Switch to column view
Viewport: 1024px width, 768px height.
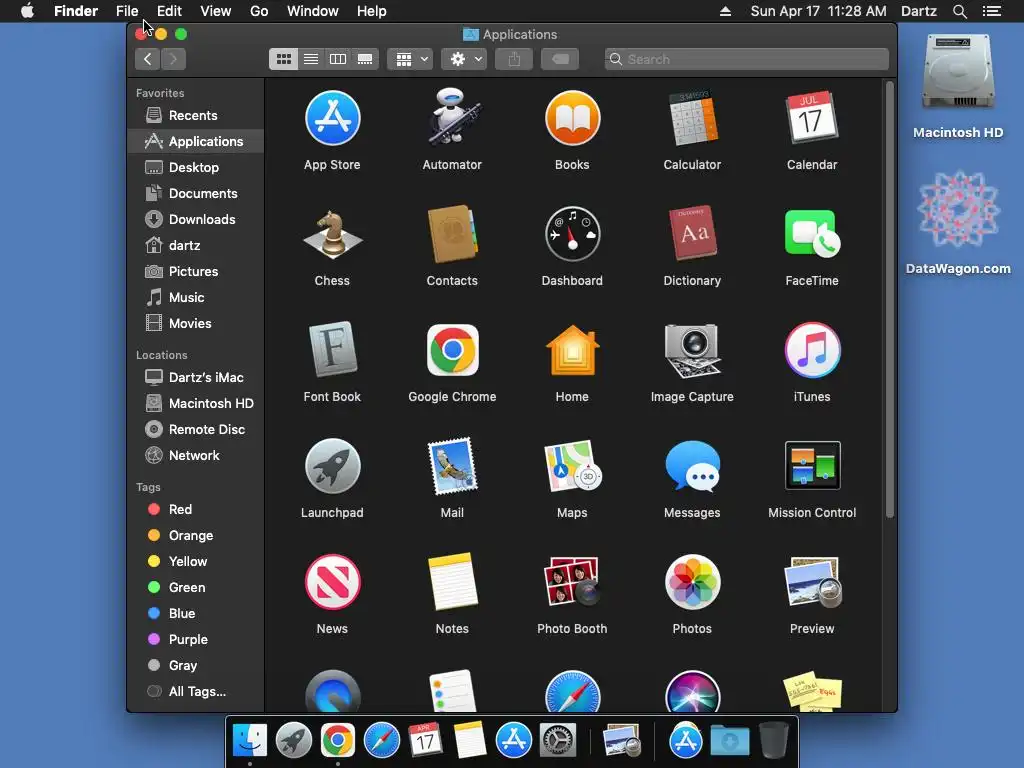tap(338, 59)
